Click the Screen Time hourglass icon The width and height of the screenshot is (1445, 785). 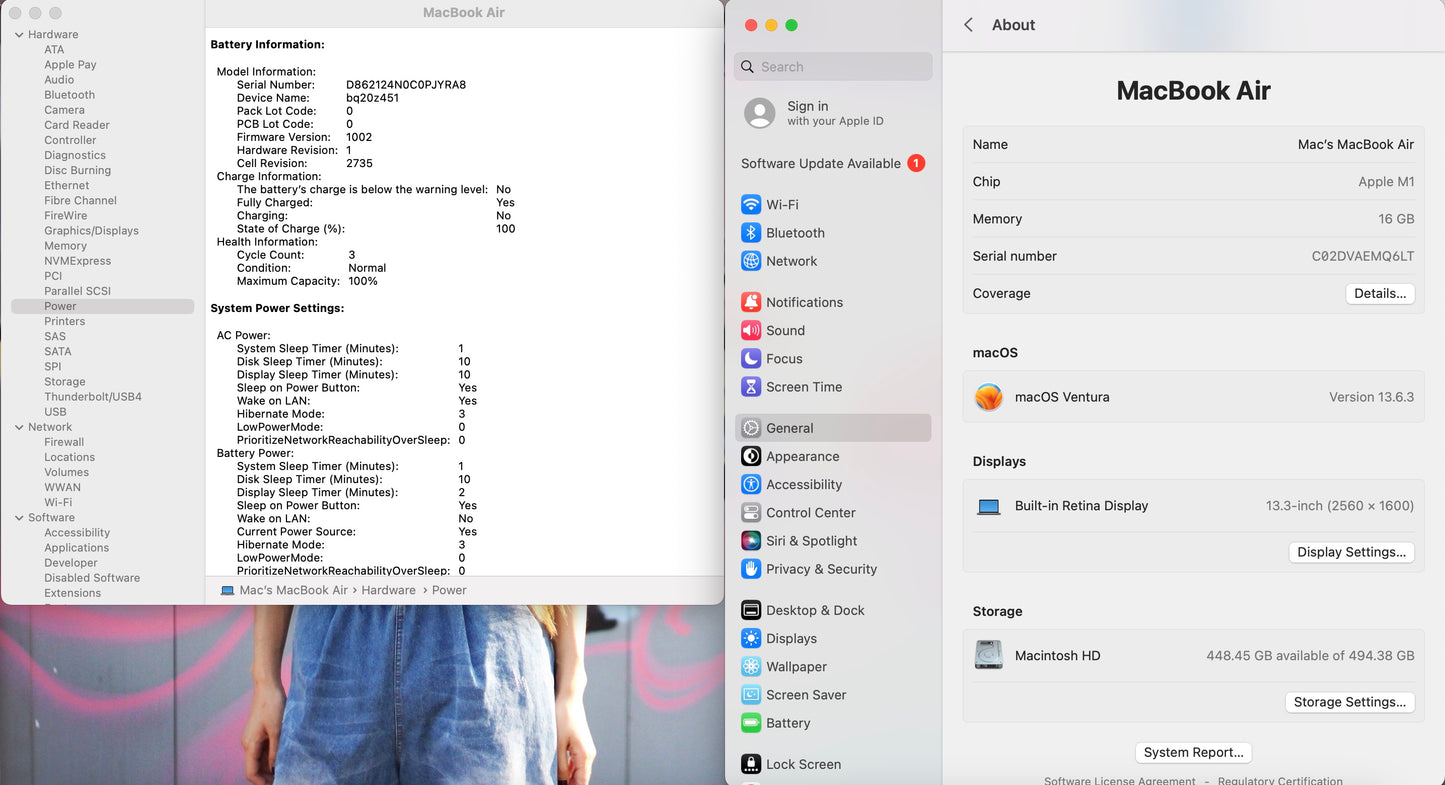(751, 387)
